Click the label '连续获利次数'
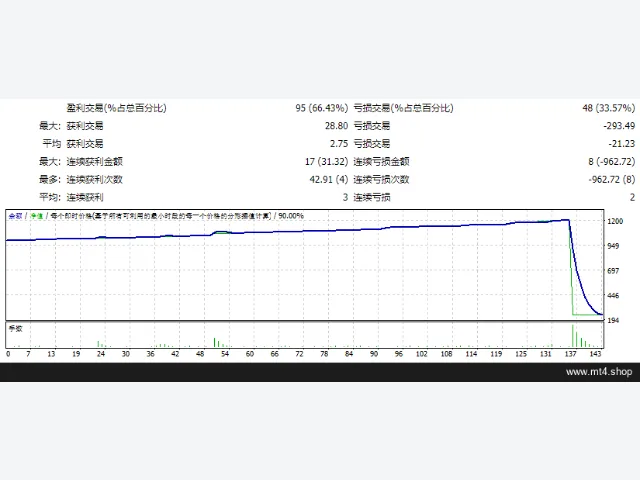 [95, 180]
